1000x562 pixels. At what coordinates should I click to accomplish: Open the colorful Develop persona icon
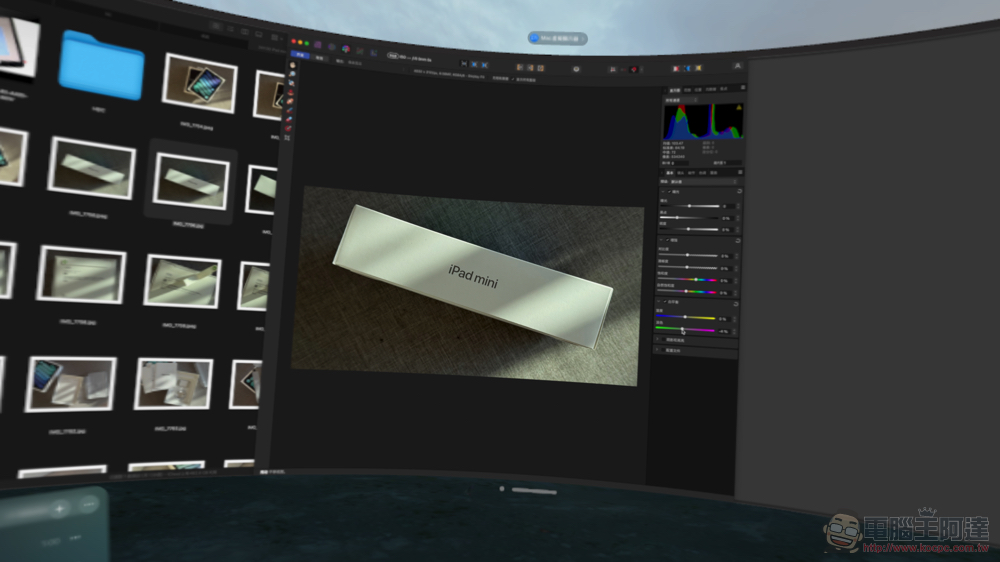point(346,48)
